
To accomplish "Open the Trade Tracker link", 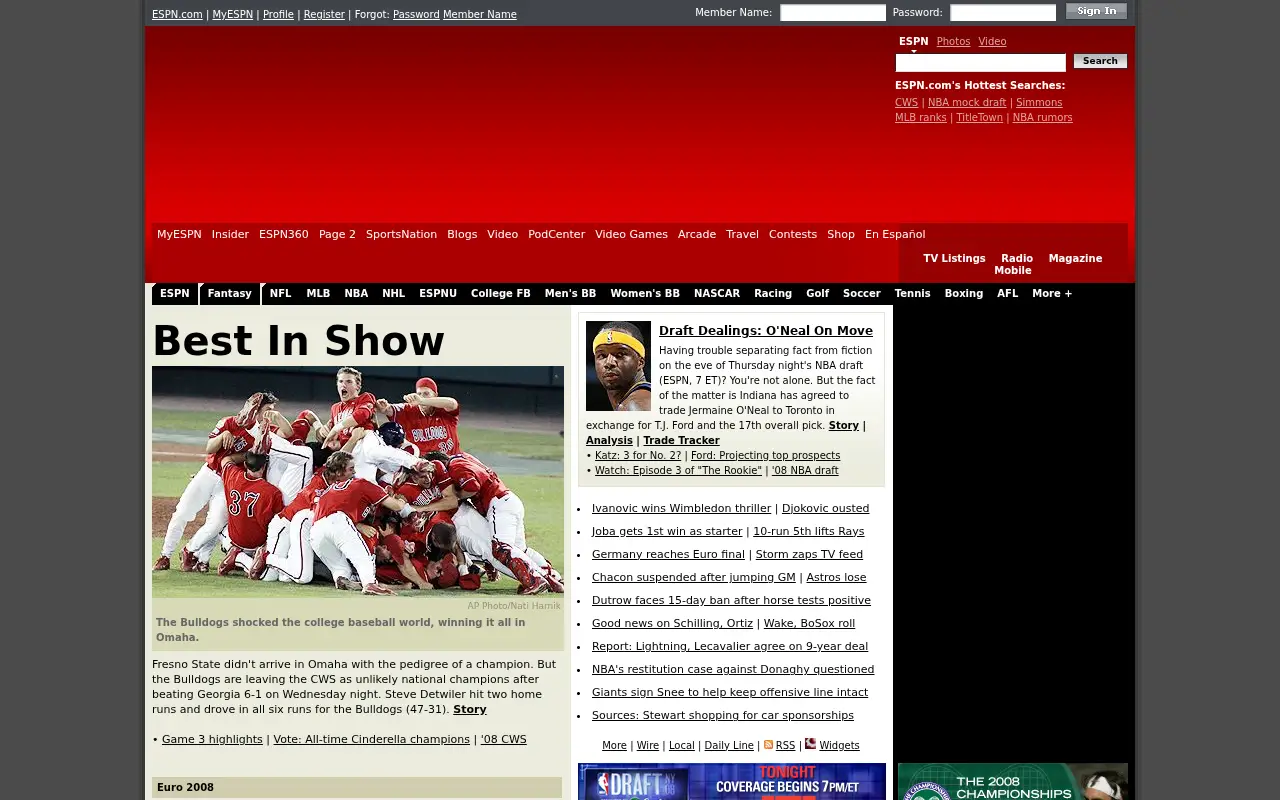I will pyautogui.click(x=681, y=441).
